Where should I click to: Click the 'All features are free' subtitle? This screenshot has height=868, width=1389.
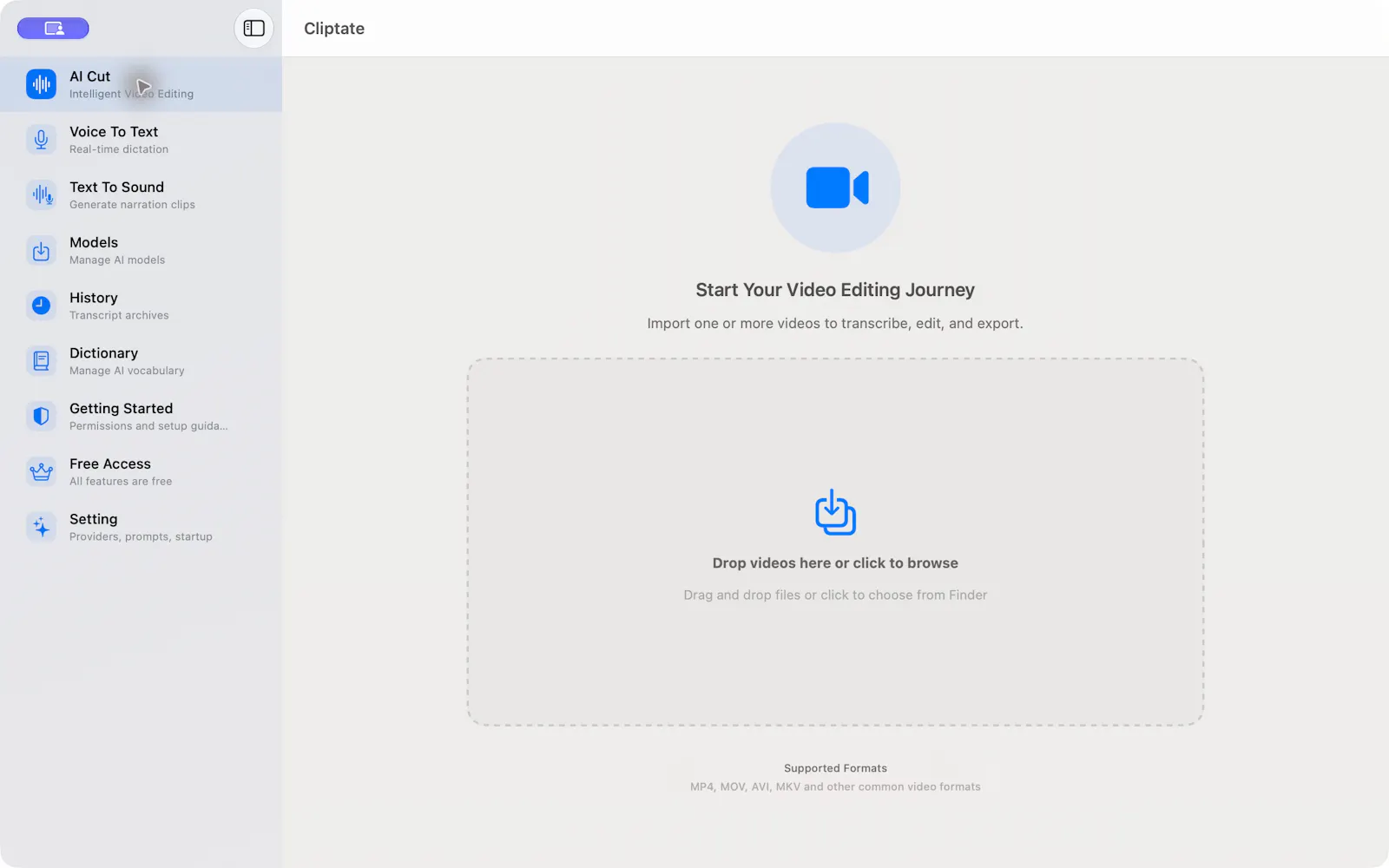(121, 482)
